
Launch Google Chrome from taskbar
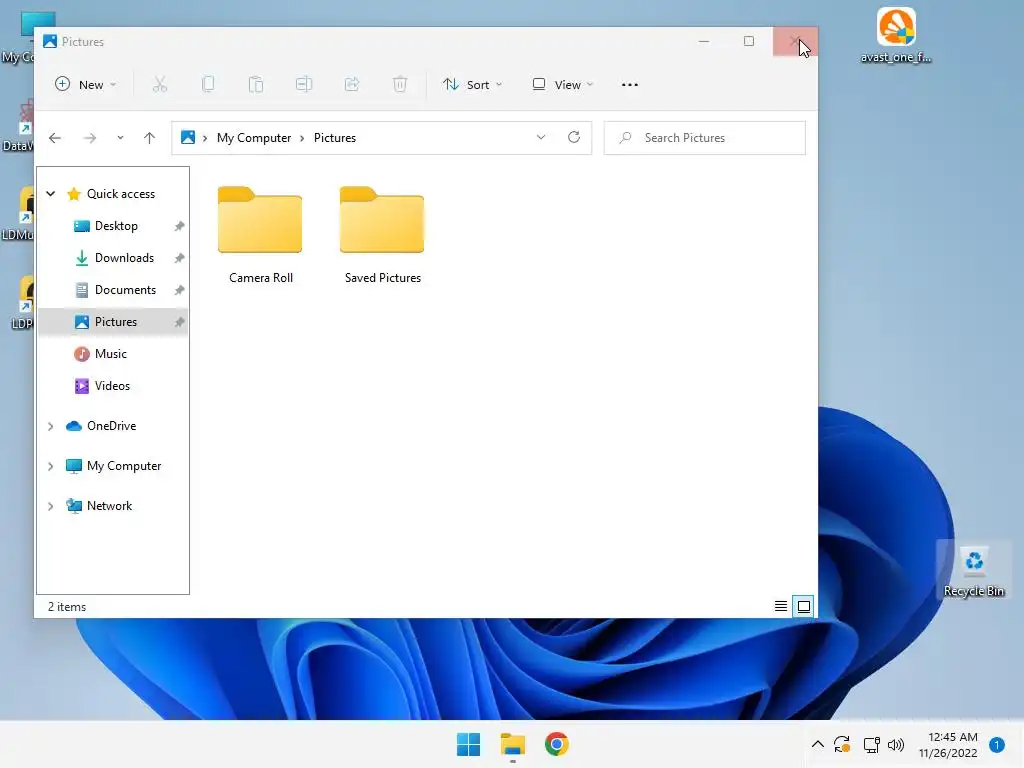556,744
